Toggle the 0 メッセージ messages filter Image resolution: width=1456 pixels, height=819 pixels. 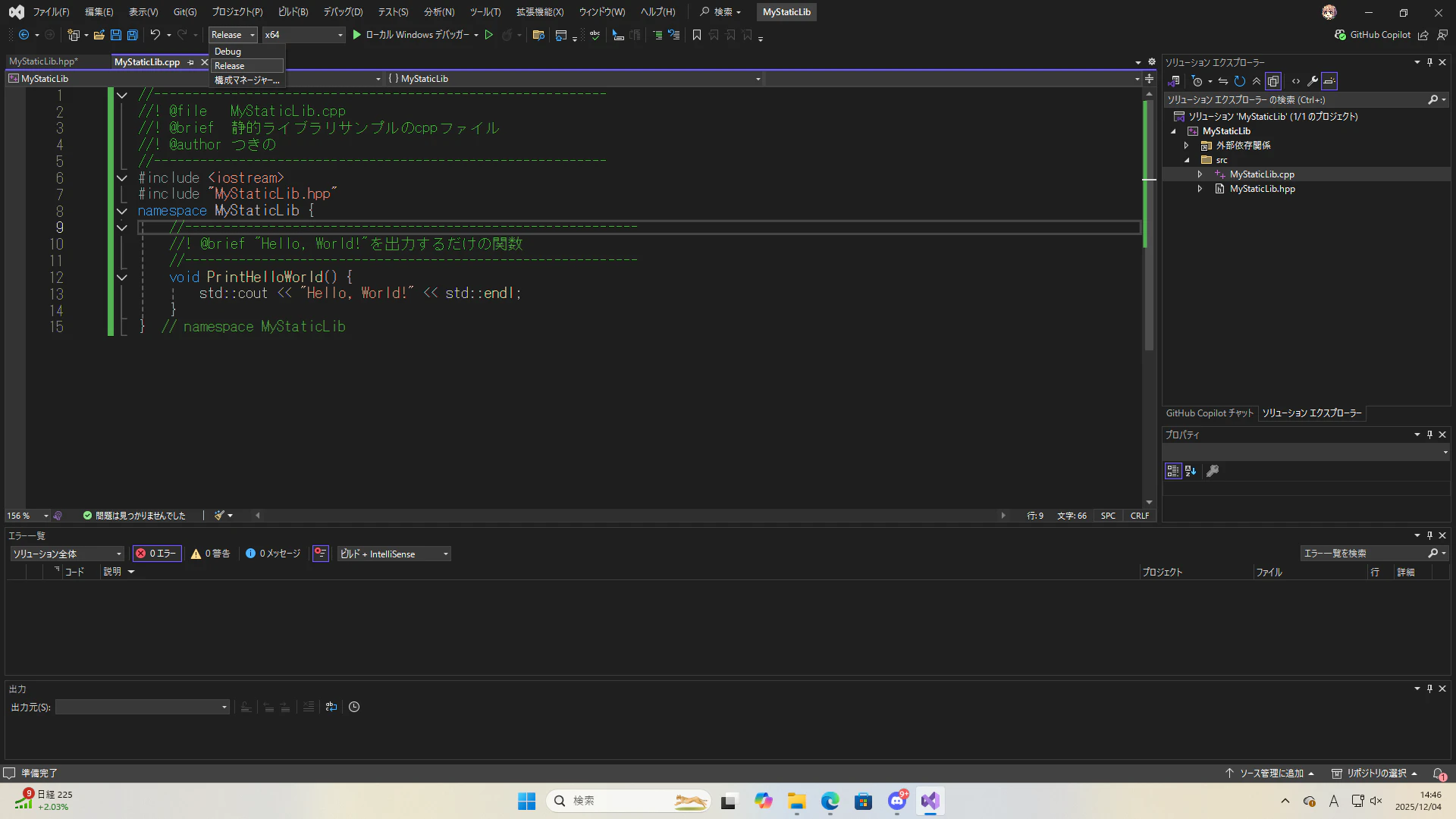(273, 554)
